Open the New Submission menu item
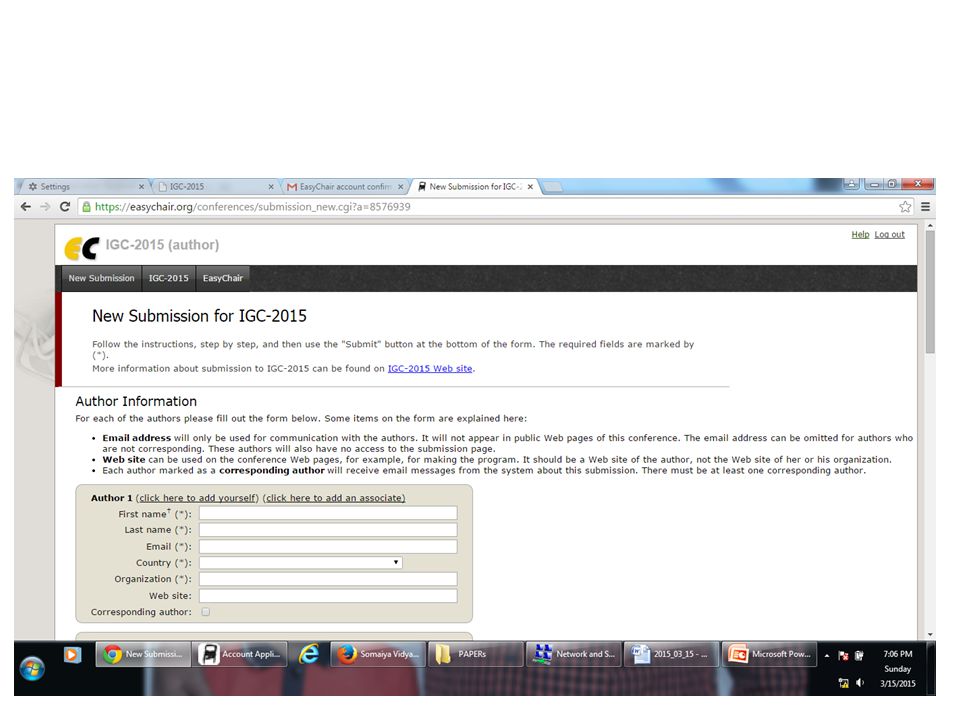Screen dimensions: 960x720 [102, 278]
